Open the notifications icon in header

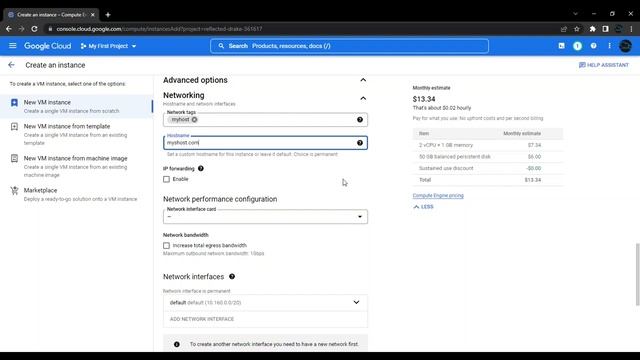pyautogui.click(x=577, y=46)
